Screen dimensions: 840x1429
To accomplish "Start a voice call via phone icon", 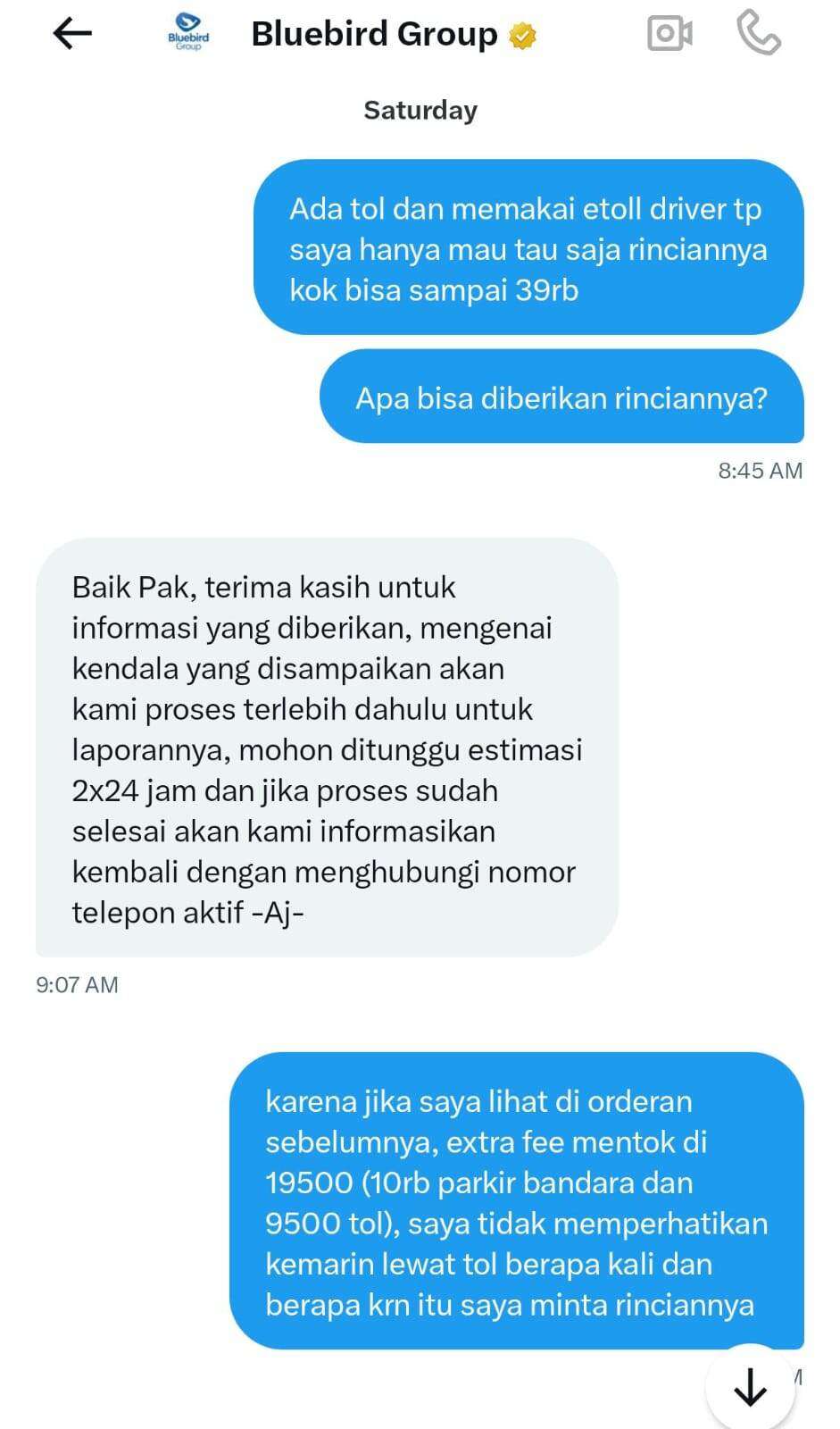I will (x=759, y=34).
